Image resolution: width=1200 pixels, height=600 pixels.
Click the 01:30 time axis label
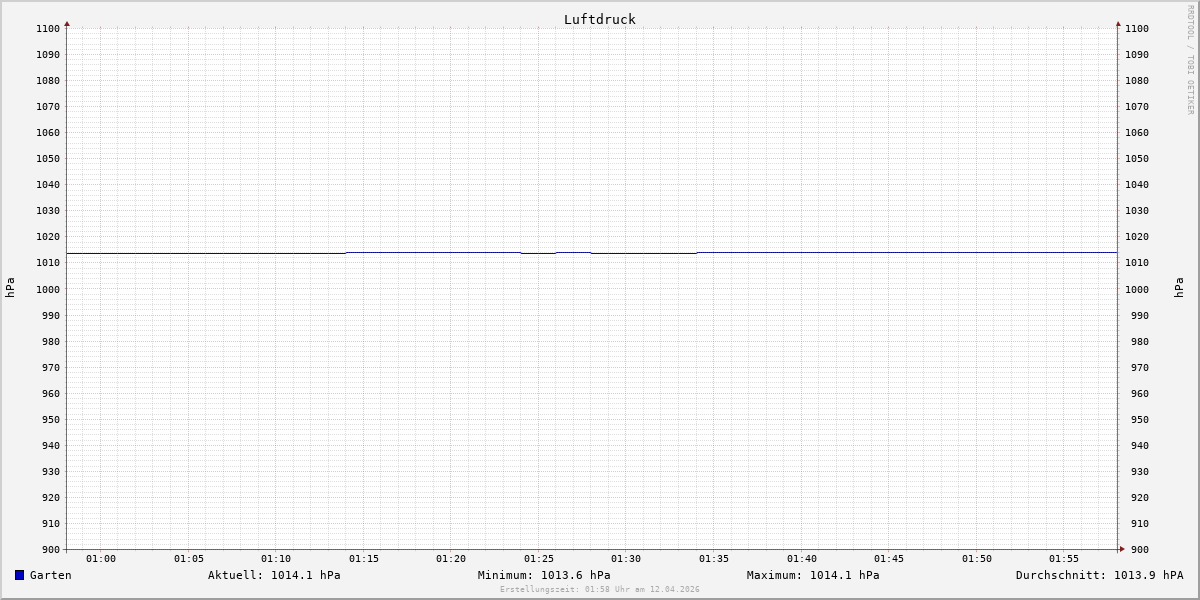coord(626,558)
